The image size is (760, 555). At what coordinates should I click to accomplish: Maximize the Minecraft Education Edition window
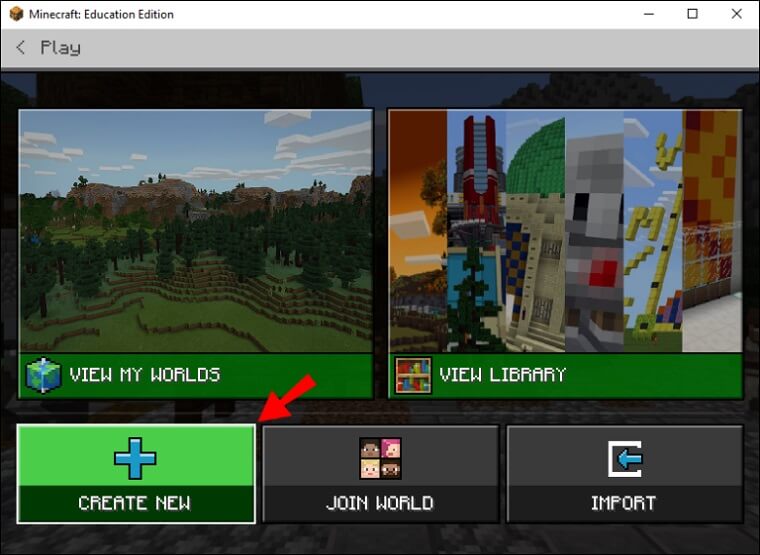pyautogui.click(x=693, y=14)
